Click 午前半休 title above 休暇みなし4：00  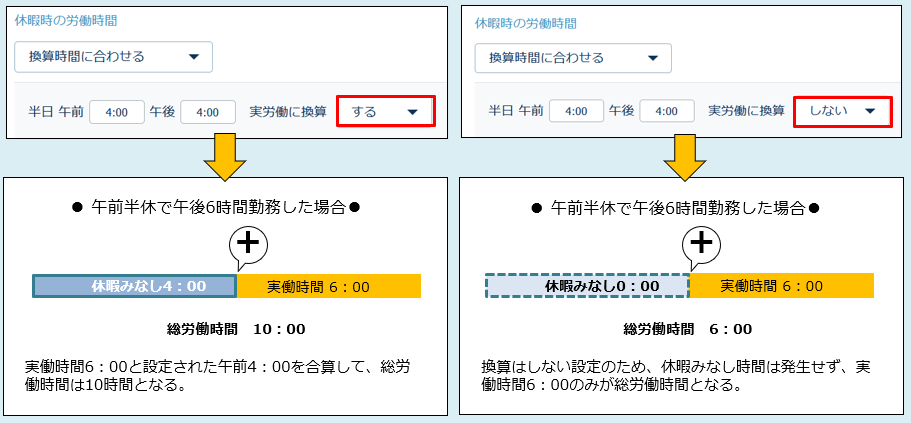click(x=216, y=207)
